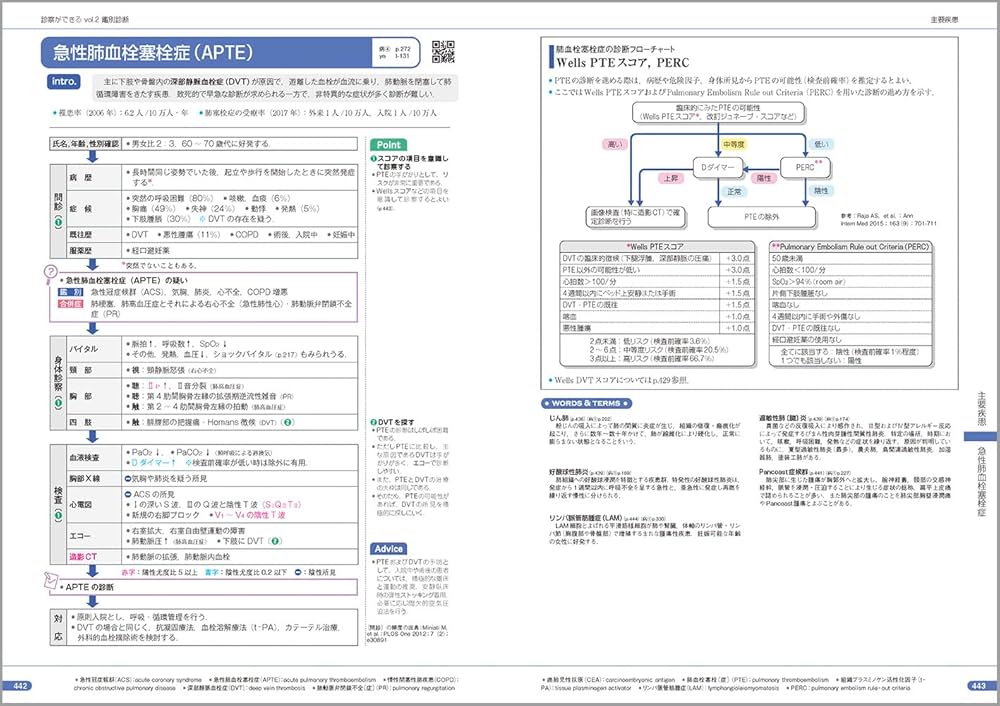The width and height of the screenshot is (1000, 706).
Task: Select the Point label icon
Action: pyautogui.click(x=388, y=144)
